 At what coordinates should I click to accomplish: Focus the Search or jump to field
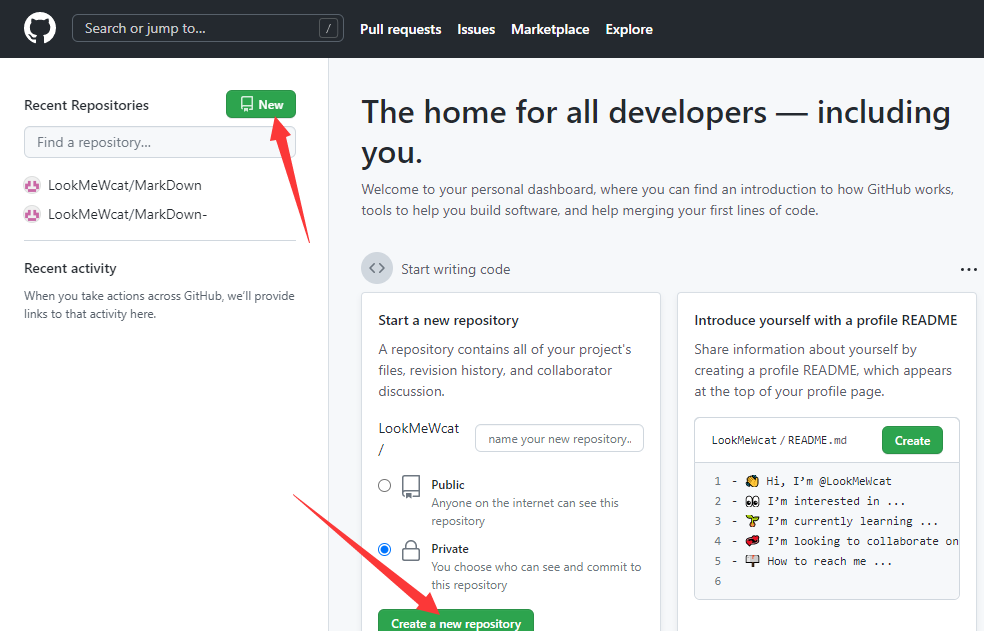(x=208, y=28)
